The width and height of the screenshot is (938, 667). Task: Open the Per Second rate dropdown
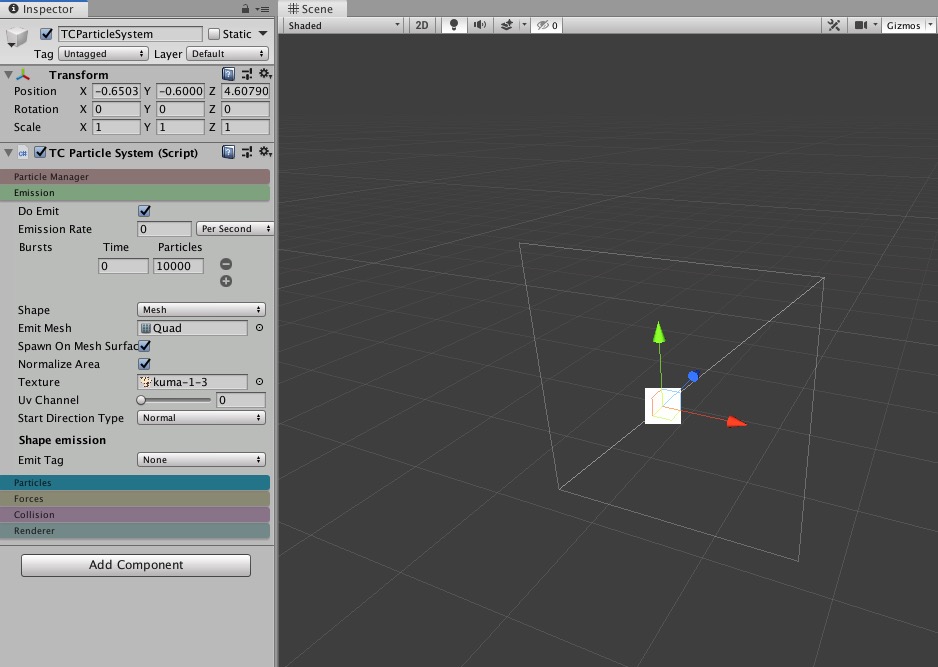[235, 229]
